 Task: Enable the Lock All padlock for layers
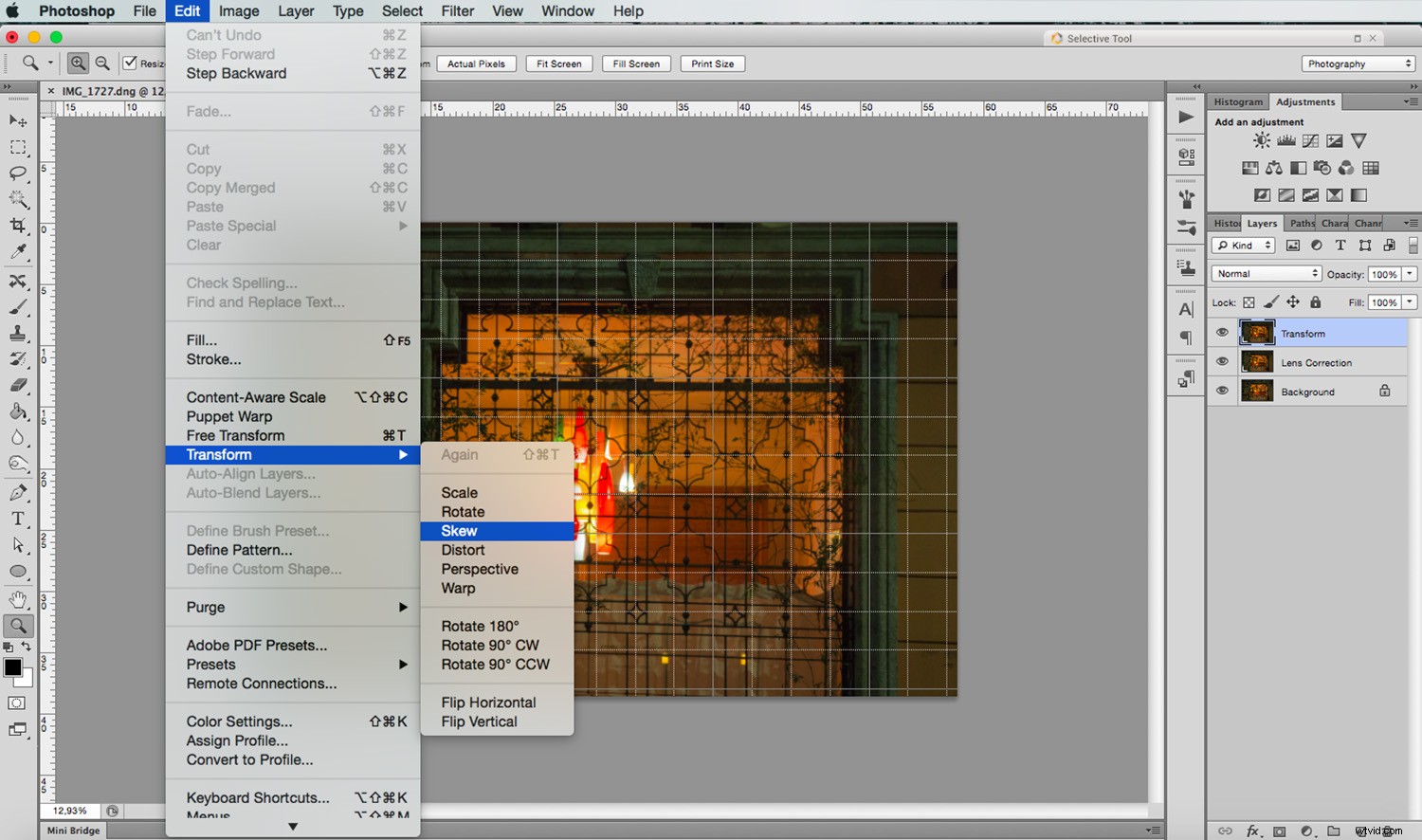point(1316,301)
